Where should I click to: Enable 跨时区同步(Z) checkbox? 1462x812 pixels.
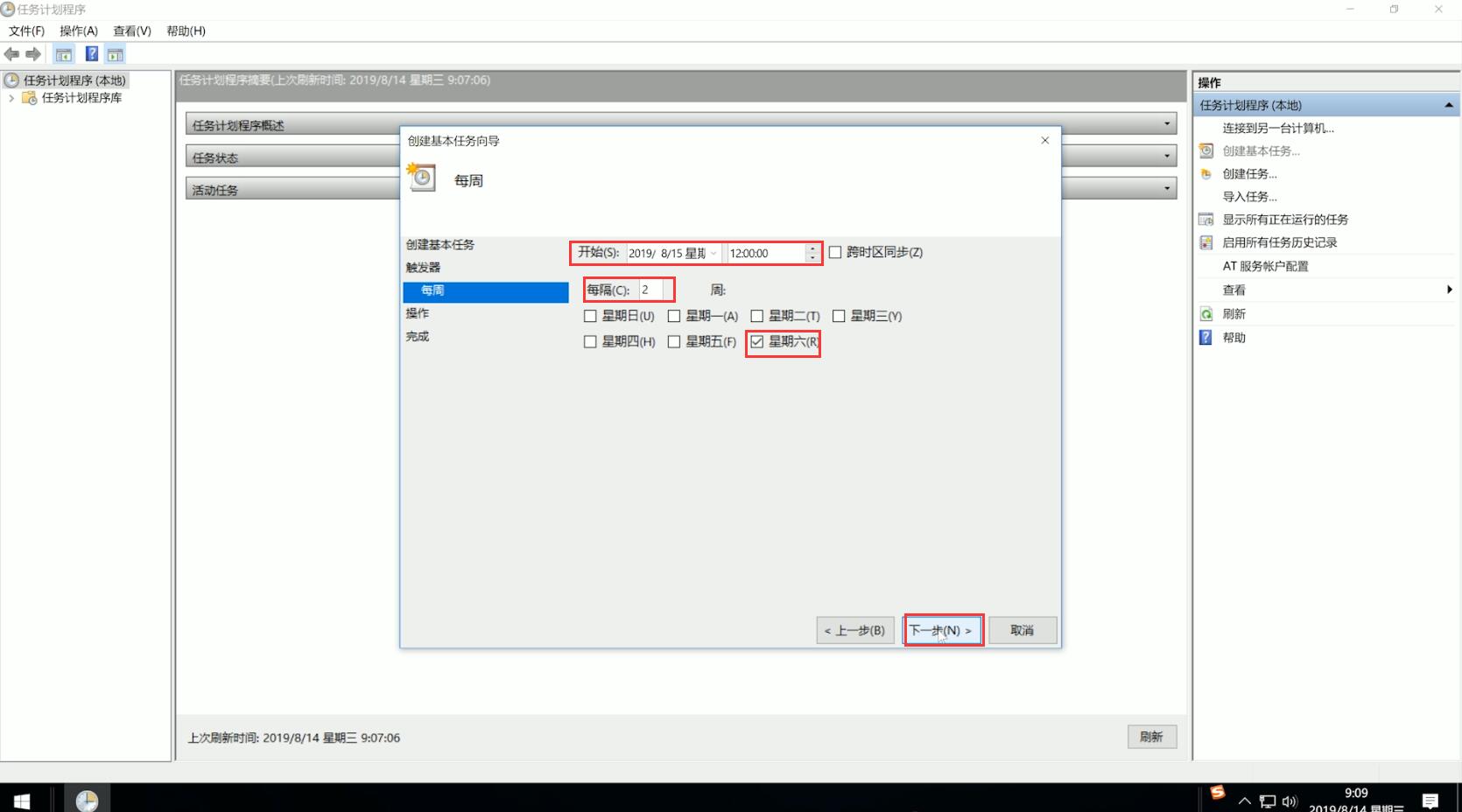click(835, 252)
